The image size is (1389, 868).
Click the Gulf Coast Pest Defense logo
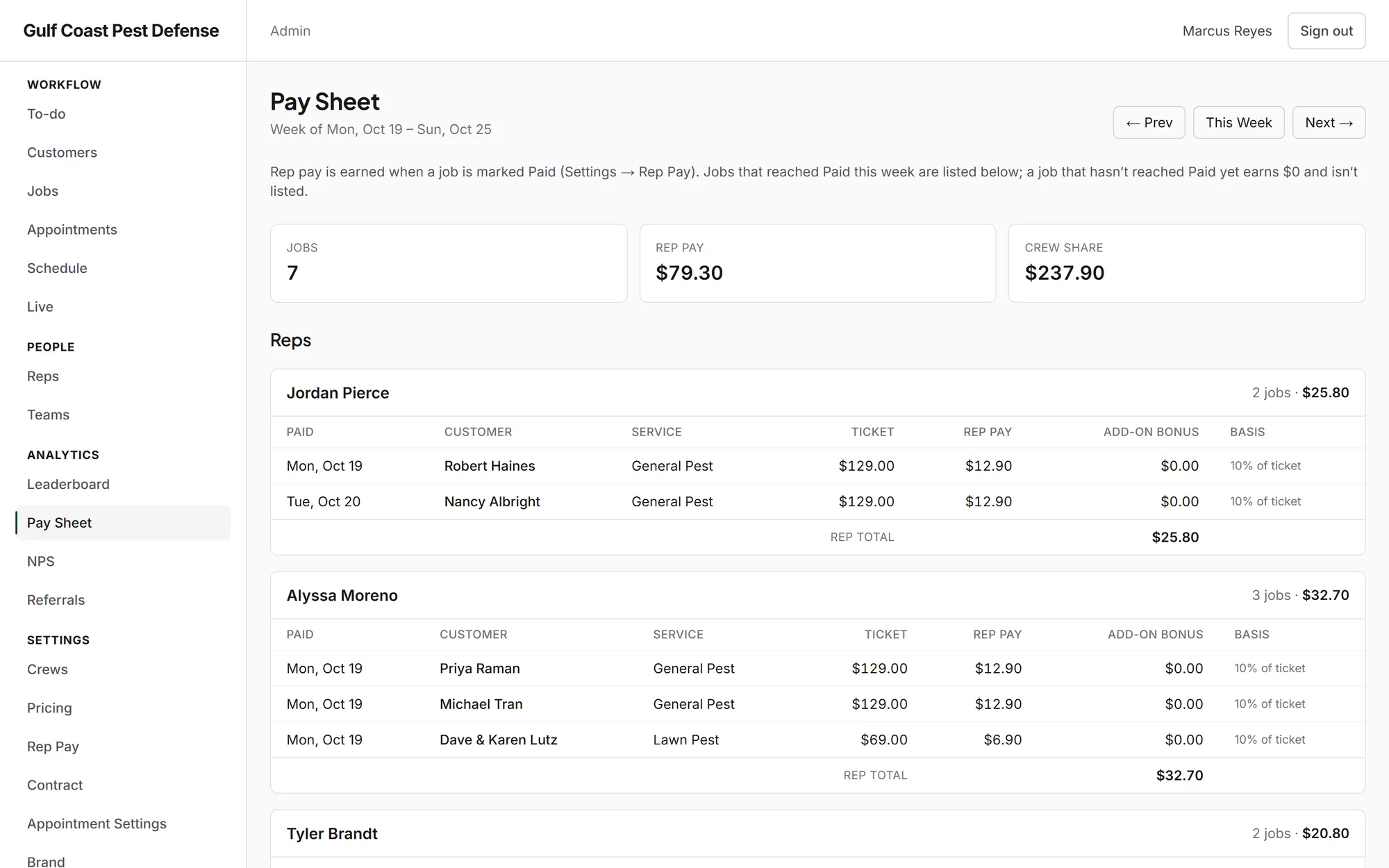(x=121, y=31)
